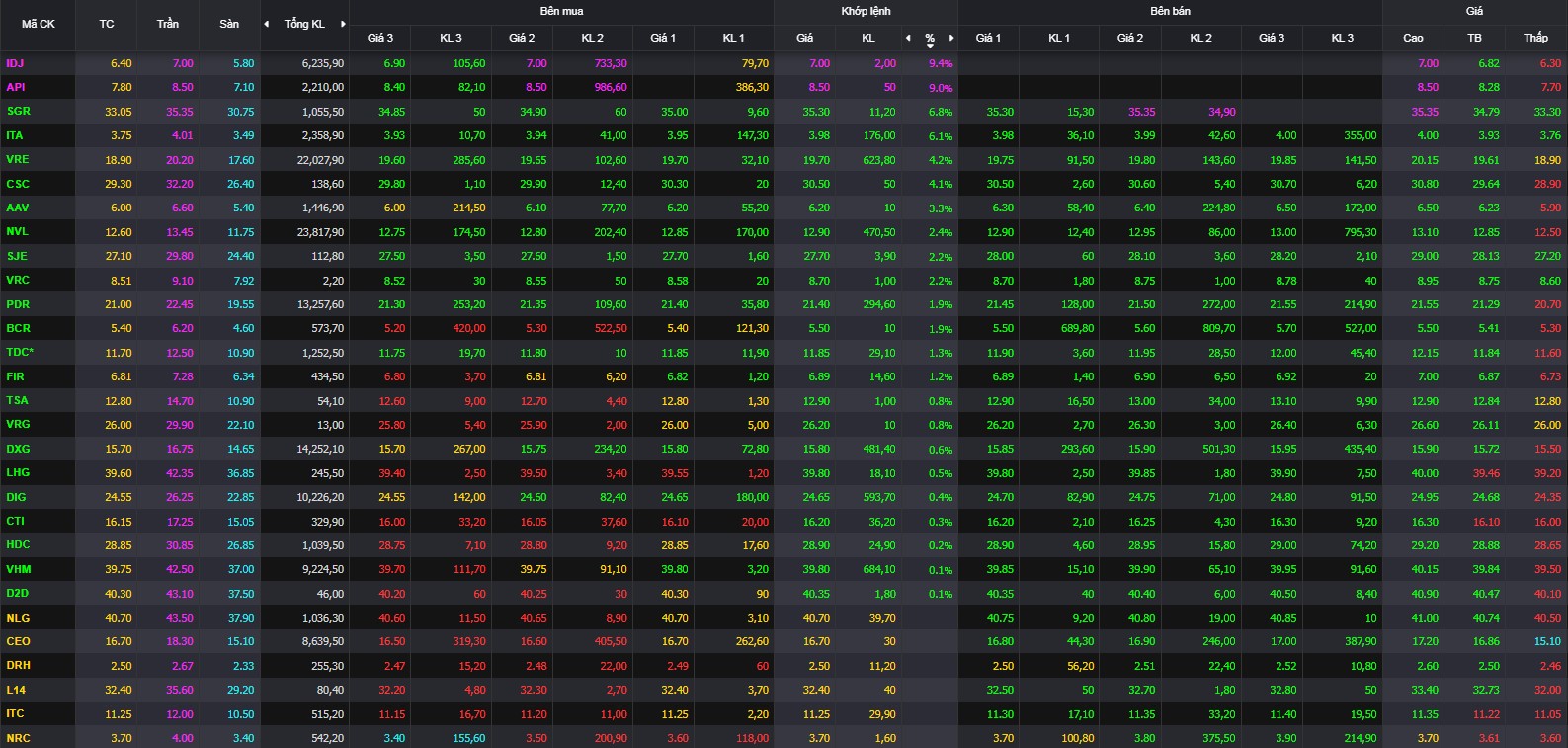The image size is (1568, 748).
Task: Click the TC column header
Action: 107,24
